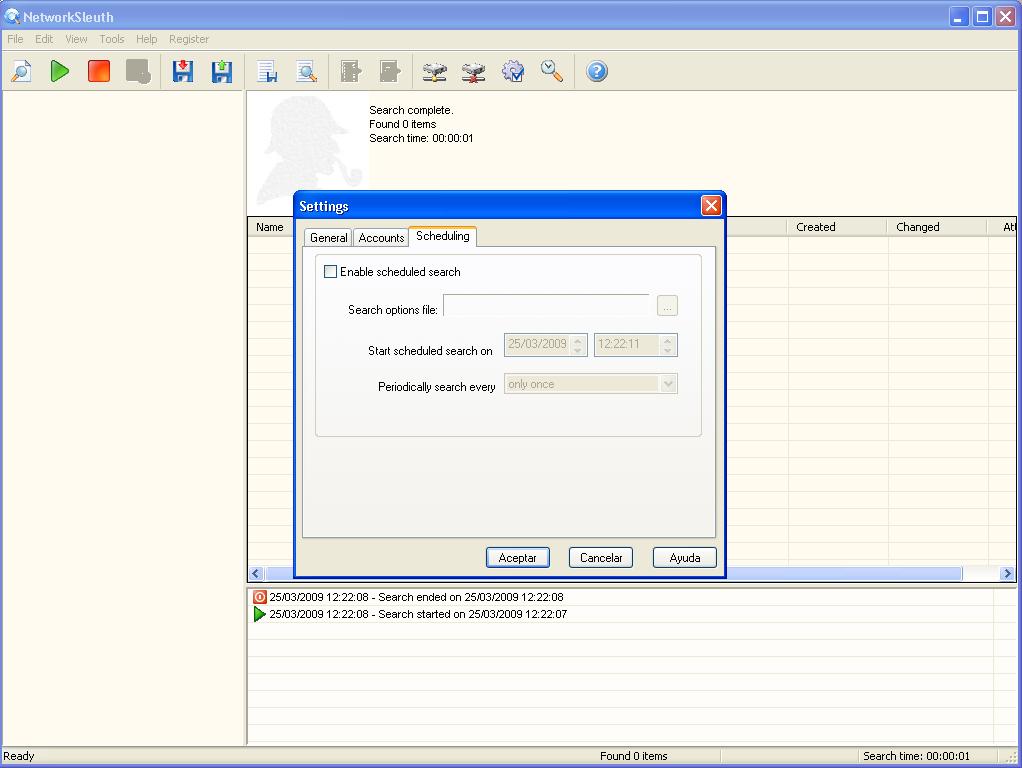Open the Edit menu
The image size is (1022, 768).
(x=44, y=39)
